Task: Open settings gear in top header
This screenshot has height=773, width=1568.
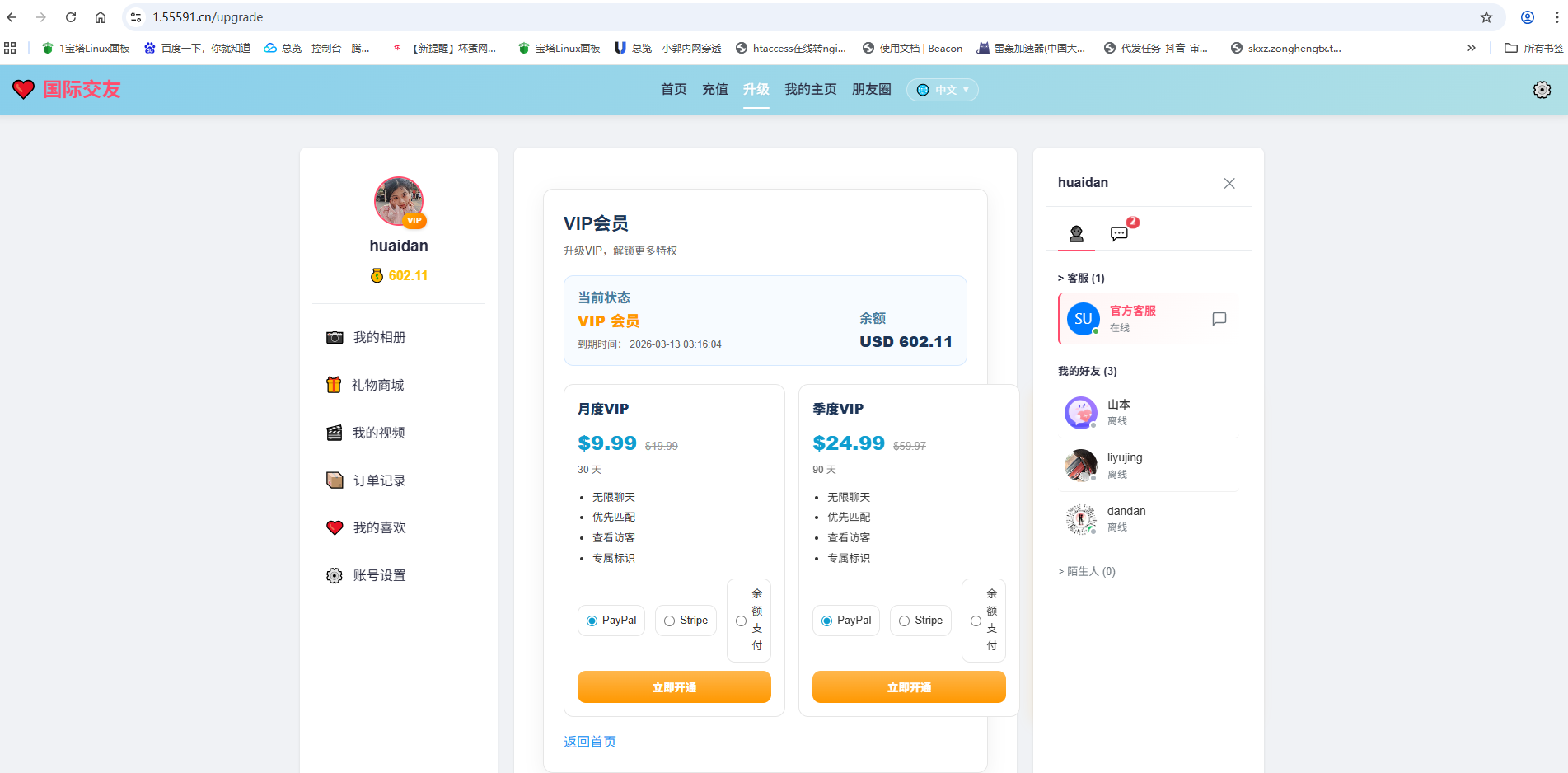Action: pos(1542,90)
